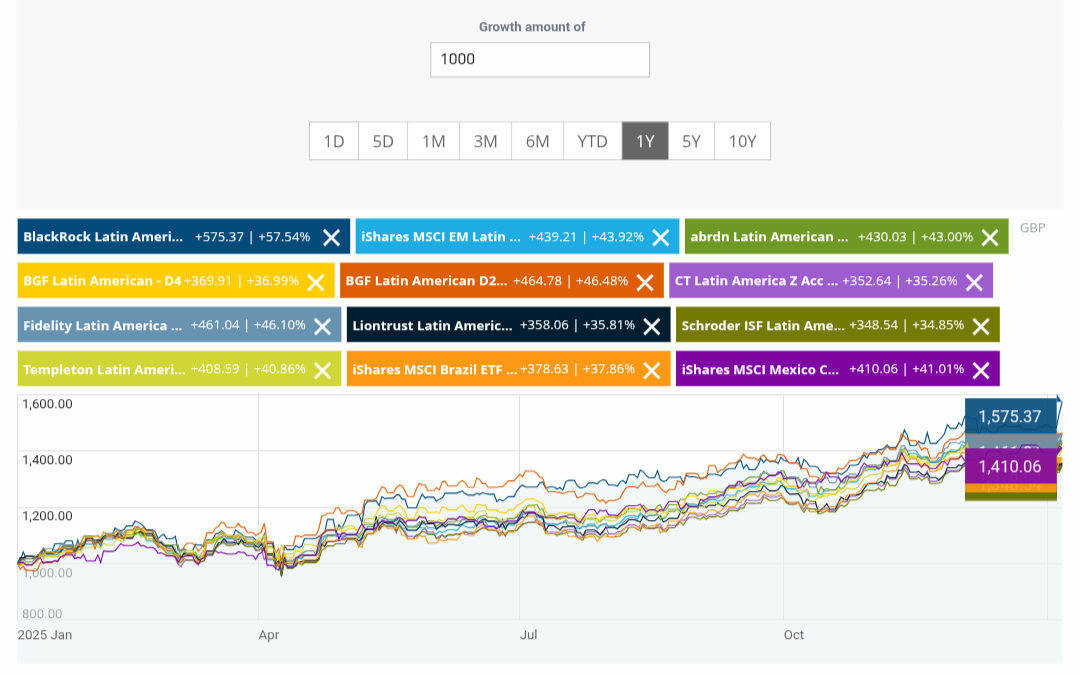Click the BGF Latin American - D4 label
The image size is (1080, 675).
(102, 281)
